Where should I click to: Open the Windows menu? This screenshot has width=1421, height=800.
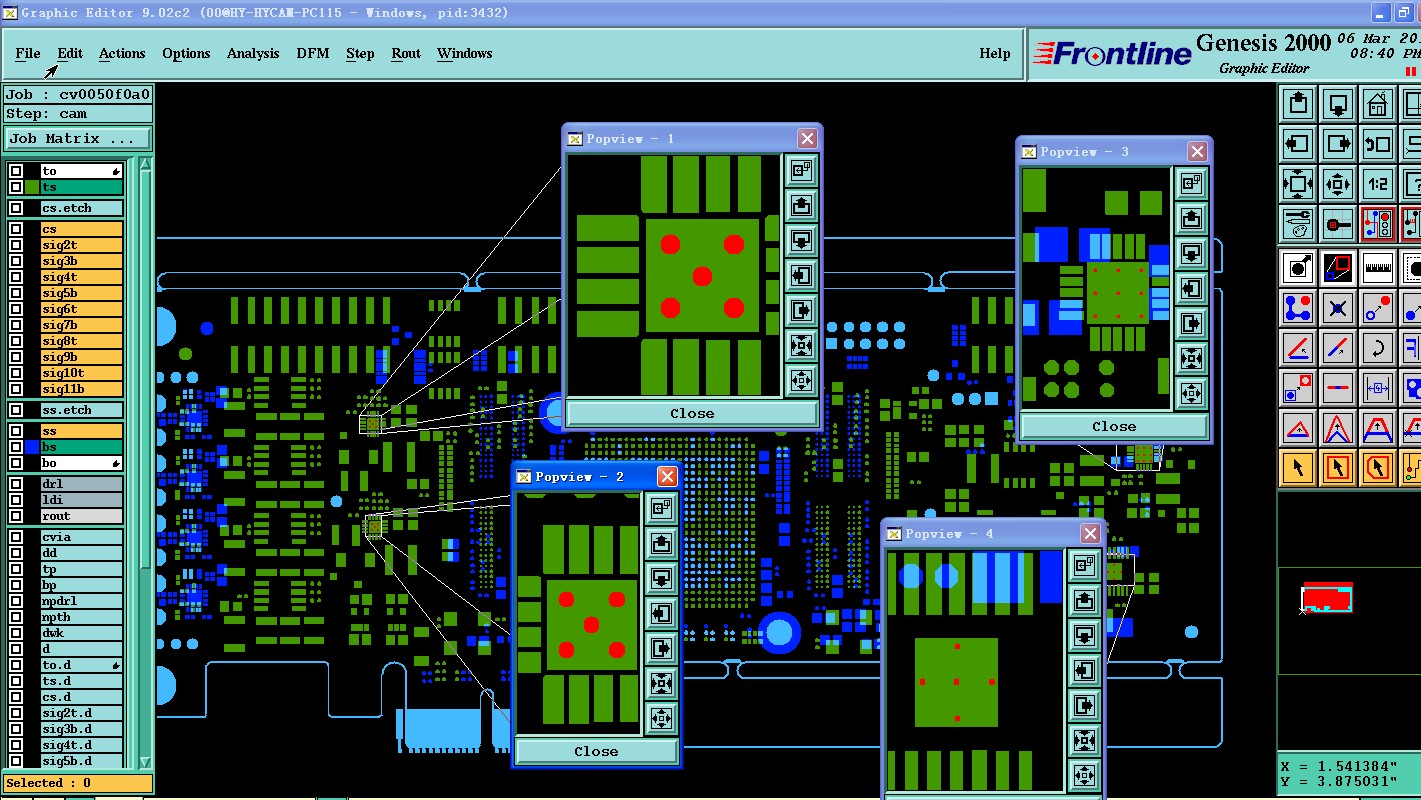pos(465,53)
